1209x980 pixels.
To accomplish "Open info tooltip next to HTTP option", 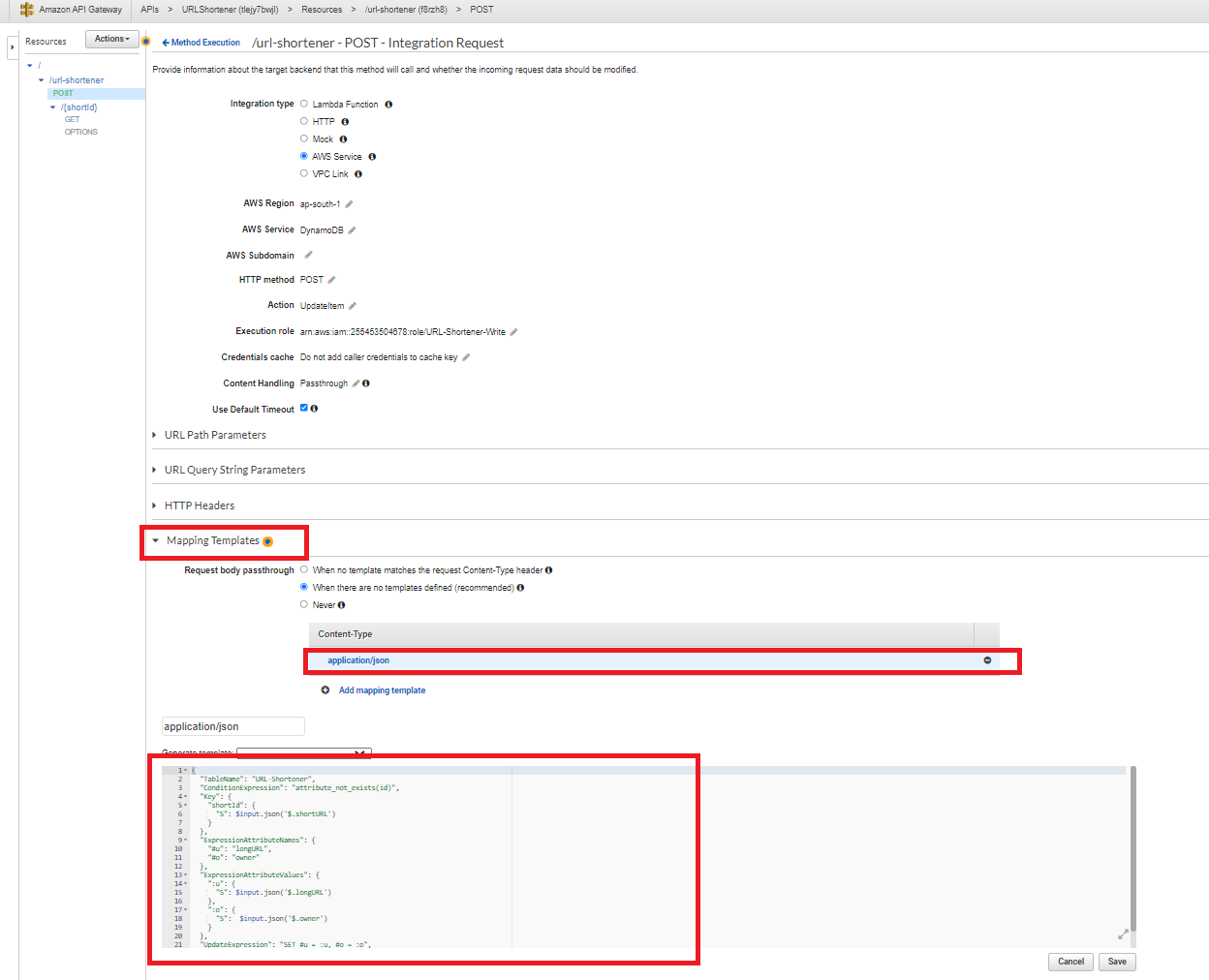I will coord(345,122).
